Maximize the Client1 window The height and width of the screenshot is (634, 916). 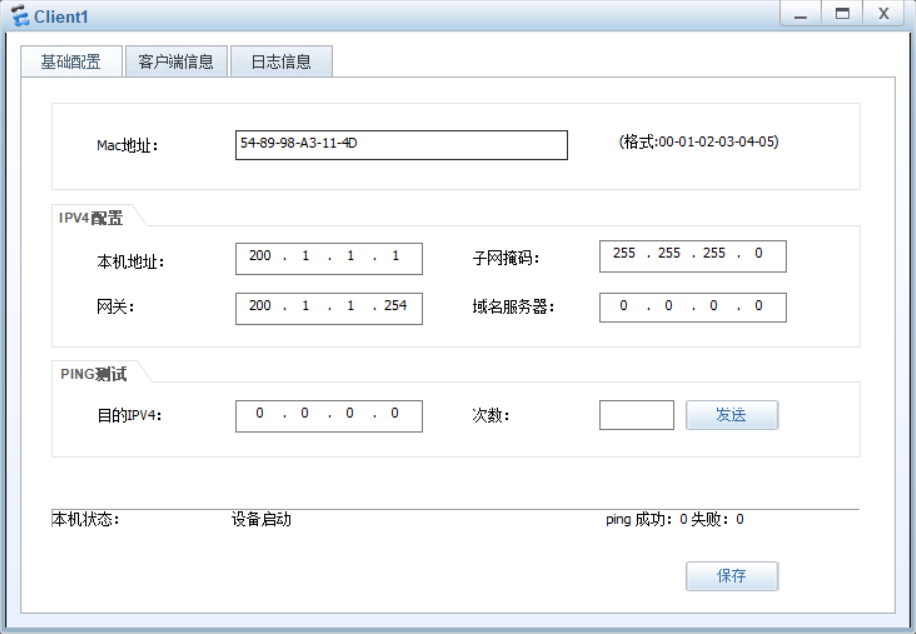click(x=842, y=14)
